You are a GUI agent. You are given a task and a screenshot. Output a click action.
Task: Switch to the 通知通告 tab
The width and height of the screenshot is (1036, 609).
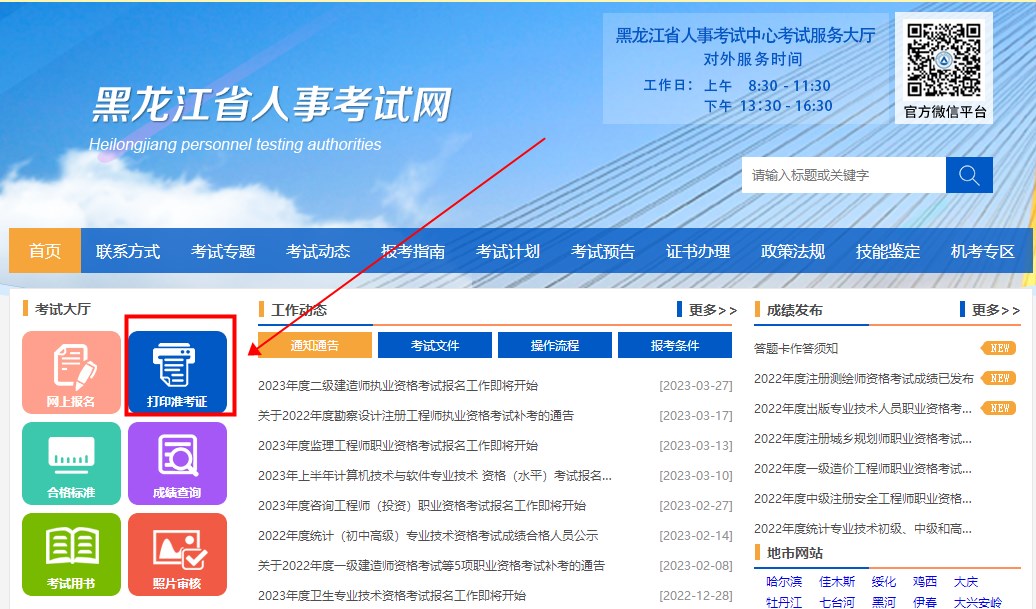[316, 344]
